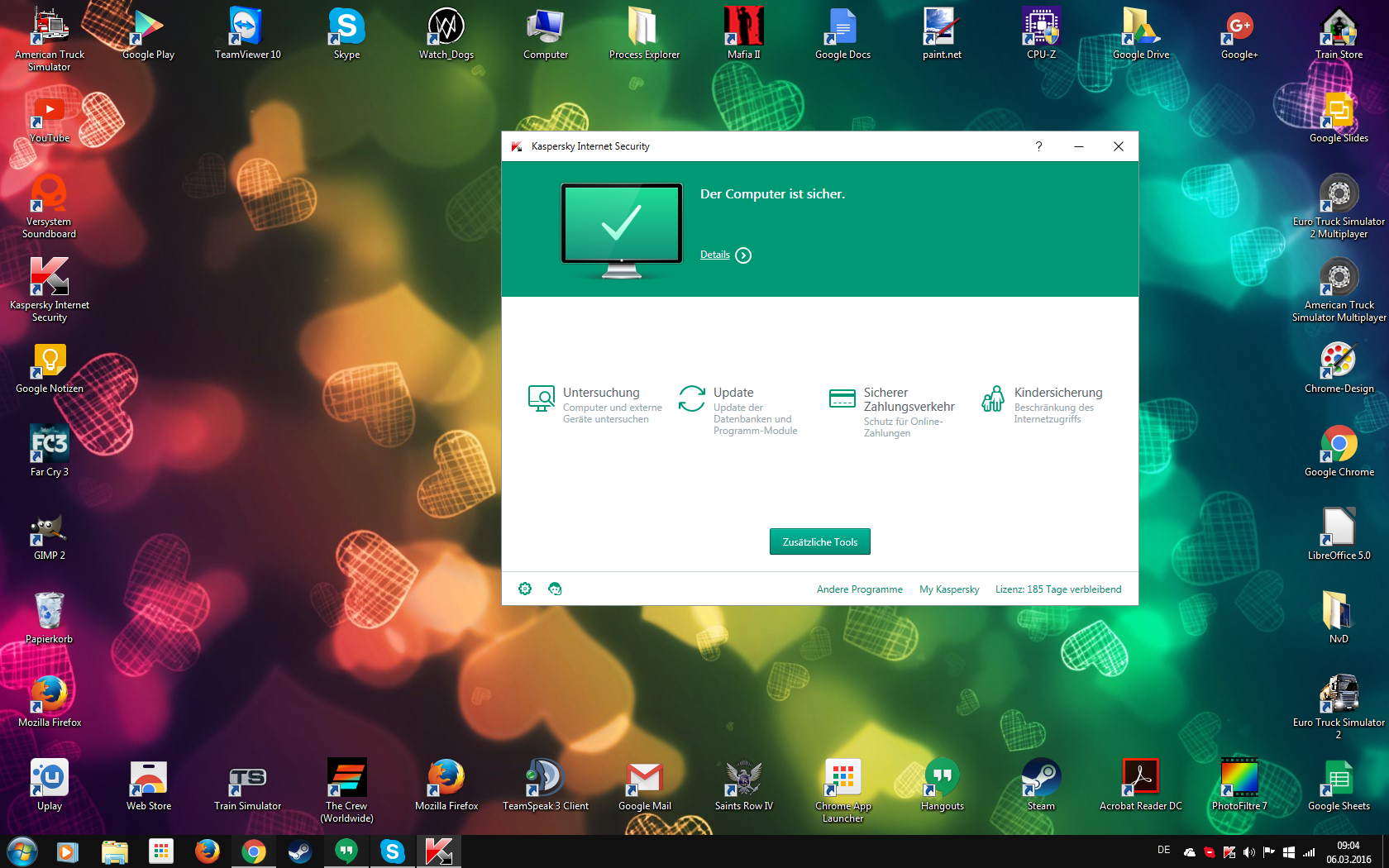Image resolution: width=1389 pixels, height=868 pixels.
Task: Open Kaspersky settings gear icon
Action: click(x=525, y=589)
